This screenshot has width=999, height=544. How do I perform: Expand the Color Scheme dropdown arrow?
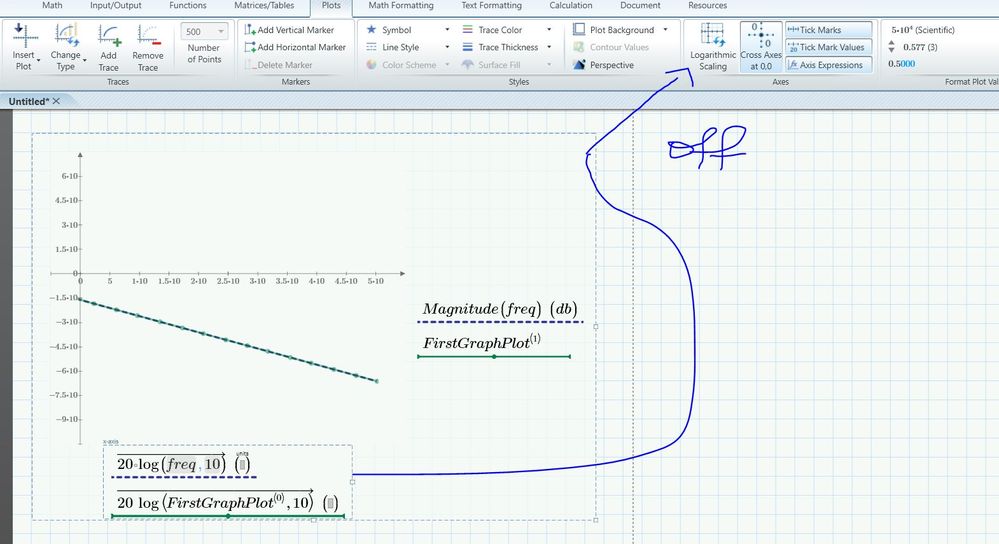(x=447, y=65)
